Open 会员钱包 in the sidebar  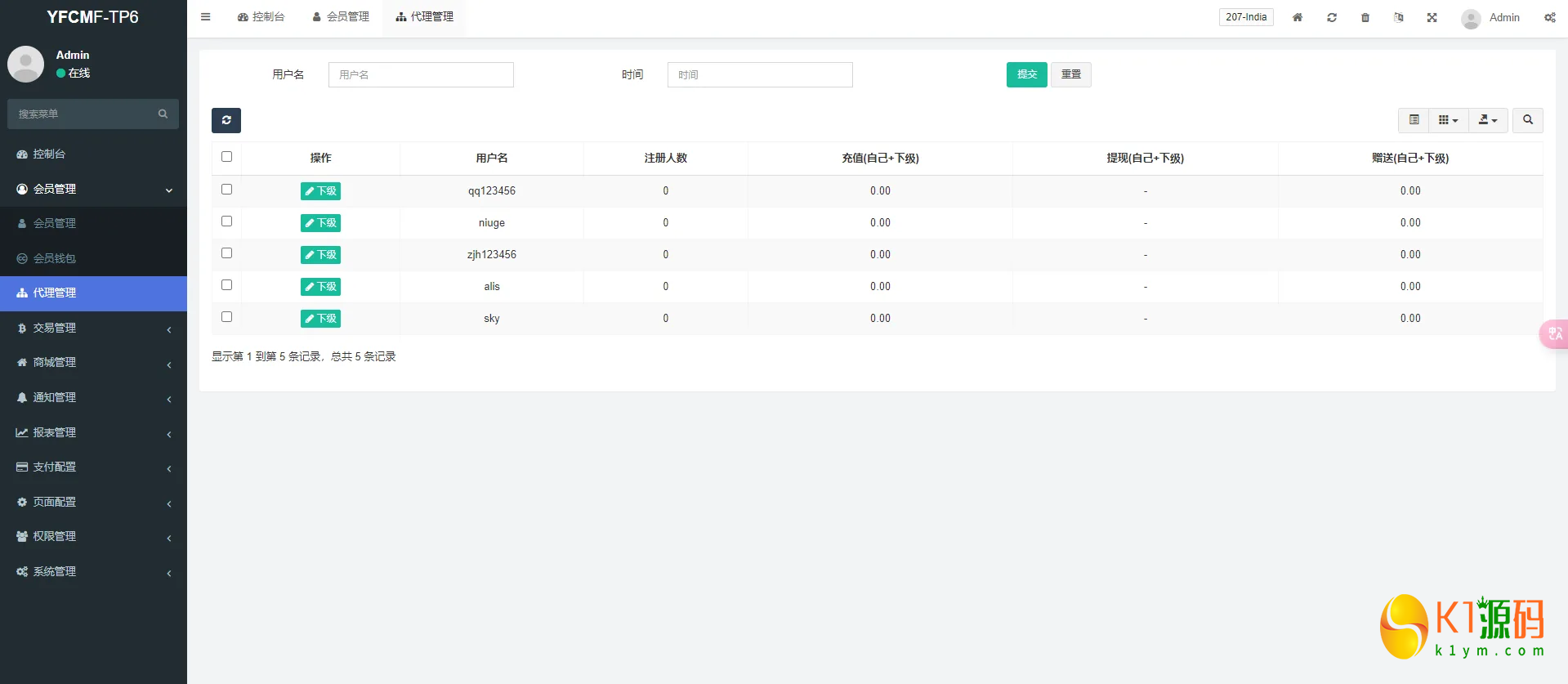point(55,258)
